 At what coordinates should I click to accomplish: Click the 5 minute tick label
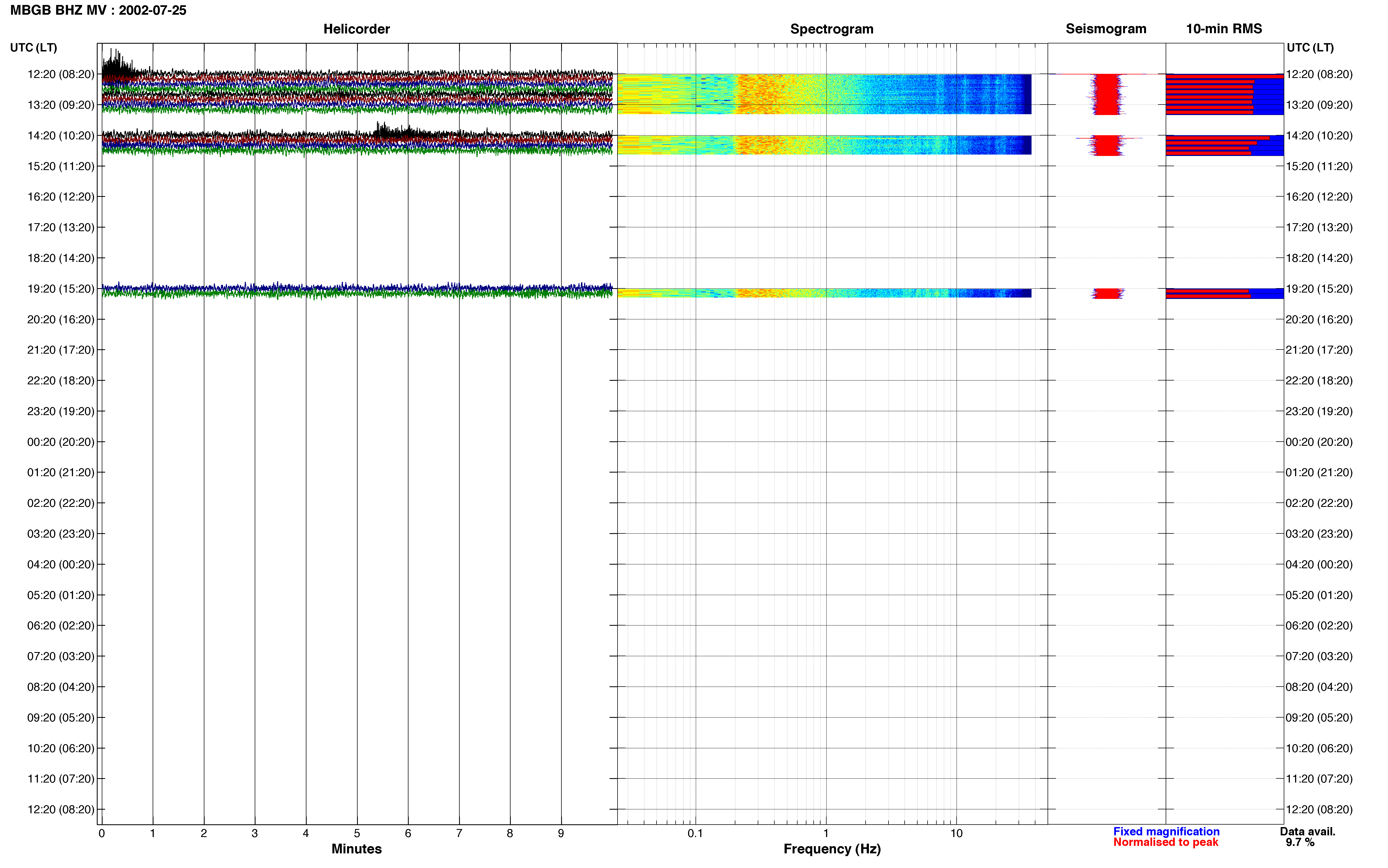[x=357, y=833]
